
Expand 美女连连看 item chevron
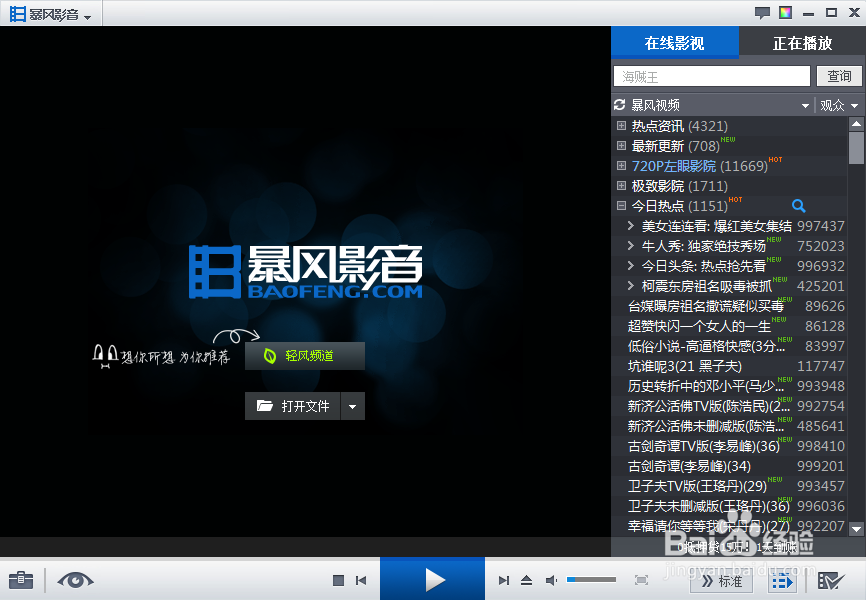point(631,225)
